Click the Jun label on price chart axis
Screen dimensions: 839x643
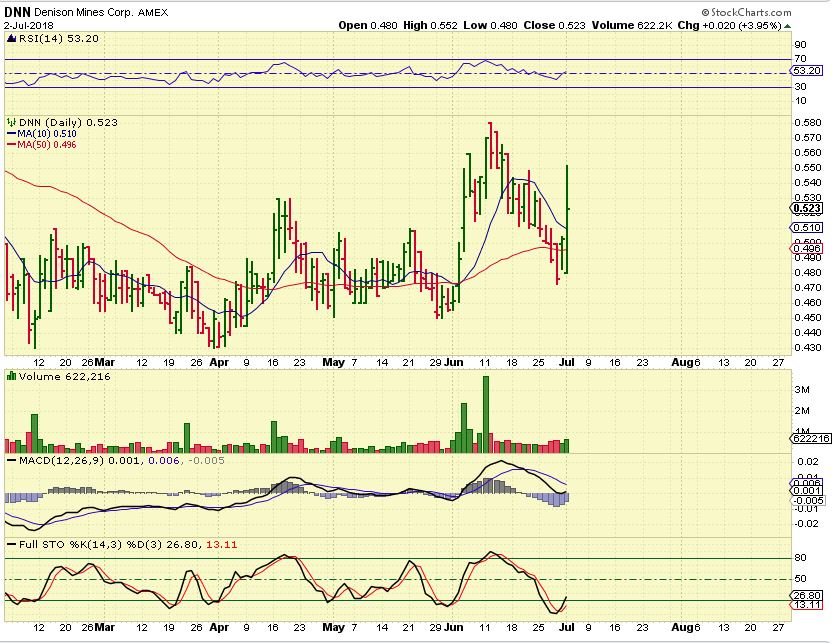pyautogui.click(x=452, y=361)
